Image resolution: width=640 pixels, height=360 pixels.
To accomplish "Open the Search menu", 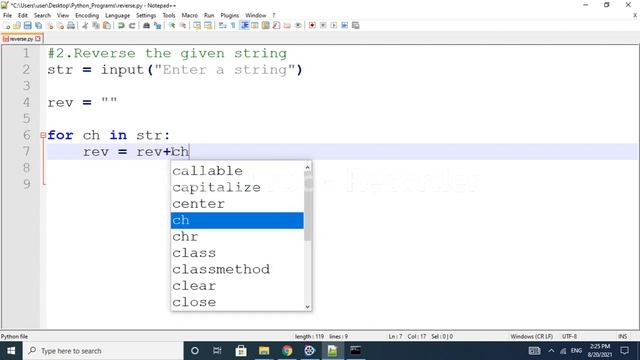I will point(42,15).
